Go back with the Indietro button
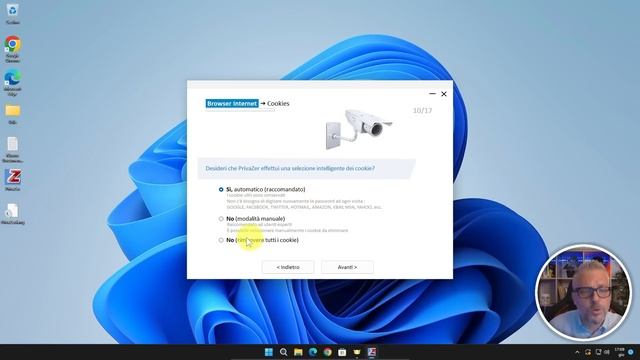This screenshot has height=360, width=640. point(288,267)
